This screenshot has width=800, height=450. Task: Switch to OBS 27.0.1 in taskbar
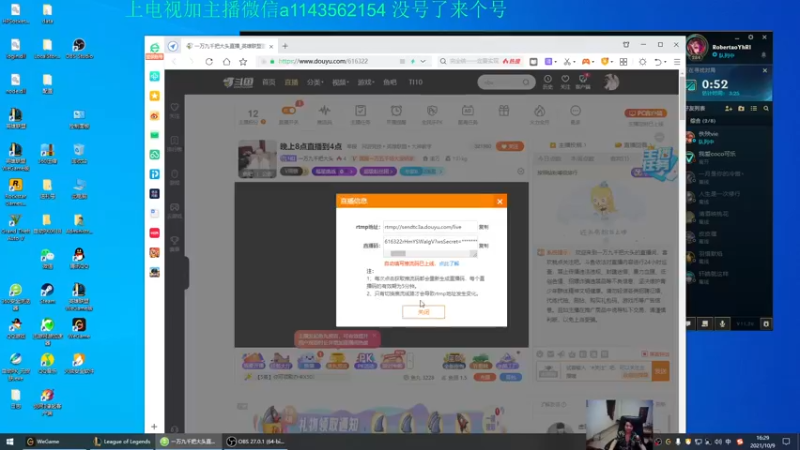tap(256, 442)
